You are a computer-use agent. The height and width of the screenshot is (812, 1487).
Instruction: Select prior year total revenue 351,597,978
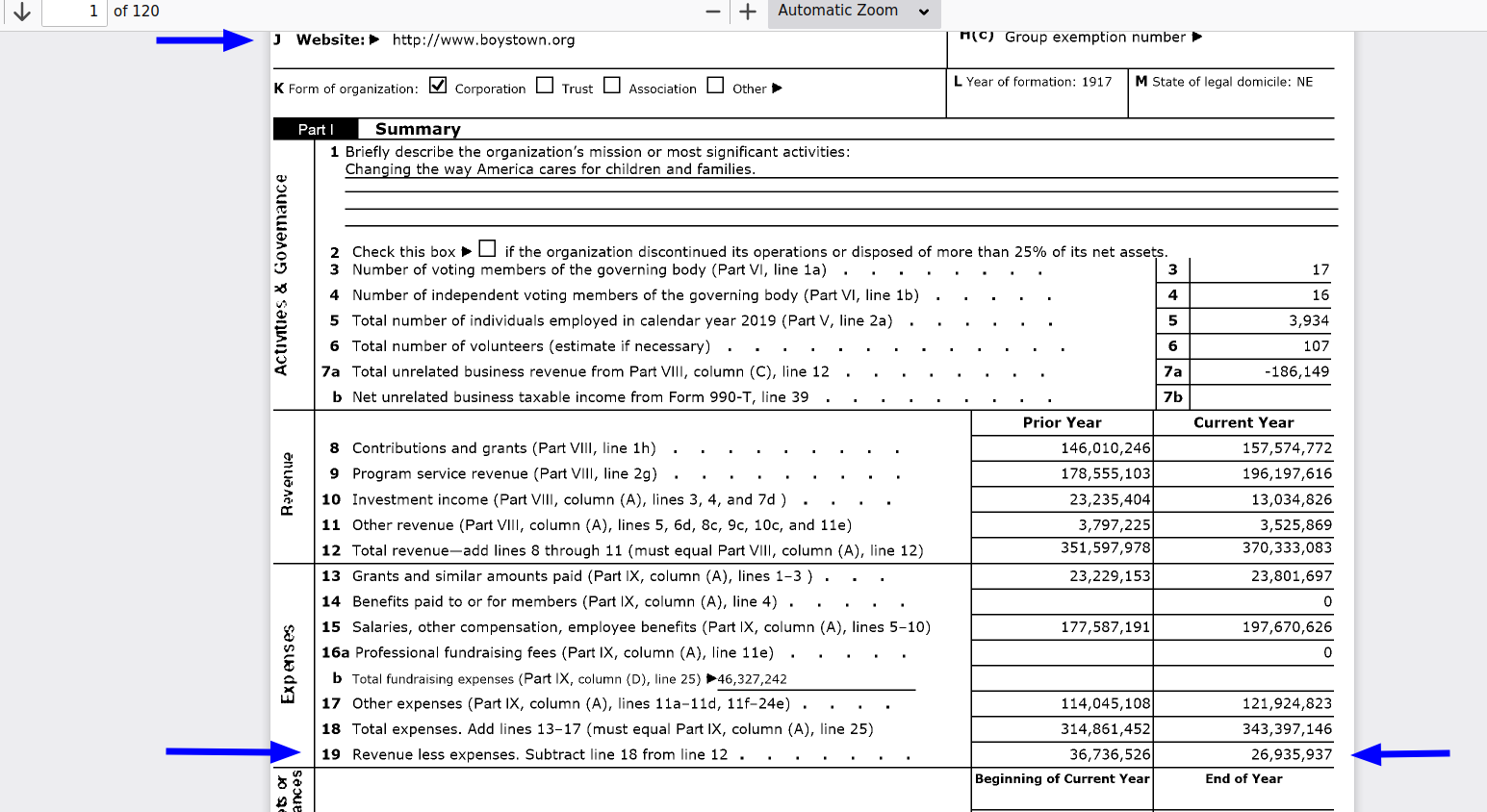coord(1105,548)
